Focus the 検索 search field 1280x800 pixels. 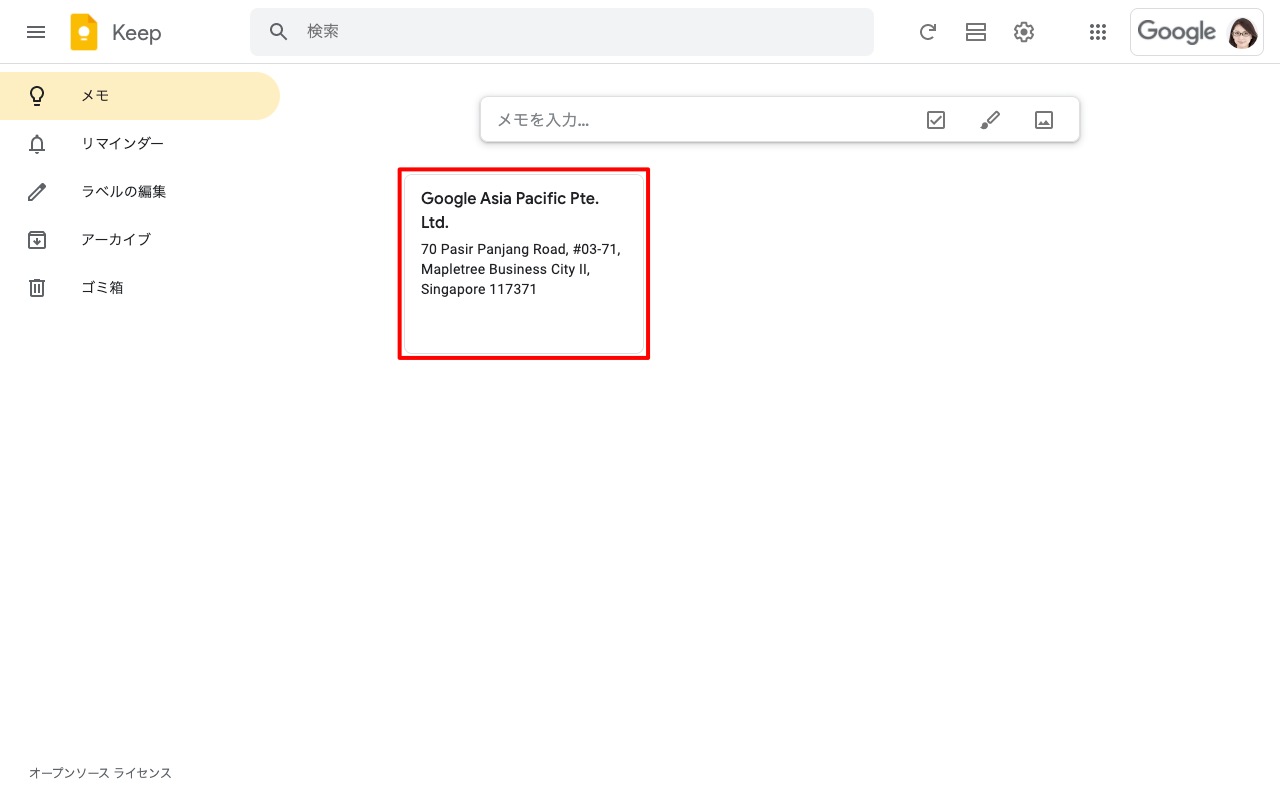[562, 32]
